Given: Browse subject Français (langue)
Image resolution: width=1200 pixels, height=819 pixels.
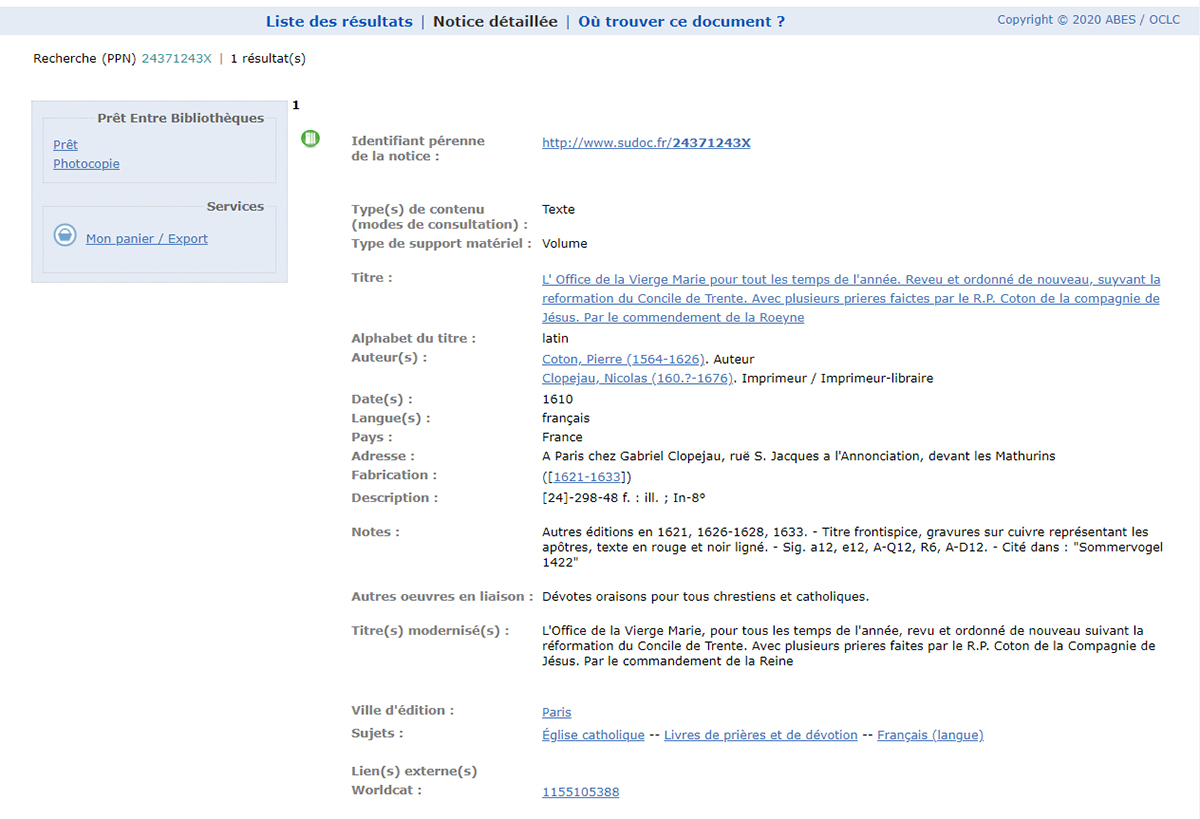Looking at the screenshot, I should tap(930, 735).
